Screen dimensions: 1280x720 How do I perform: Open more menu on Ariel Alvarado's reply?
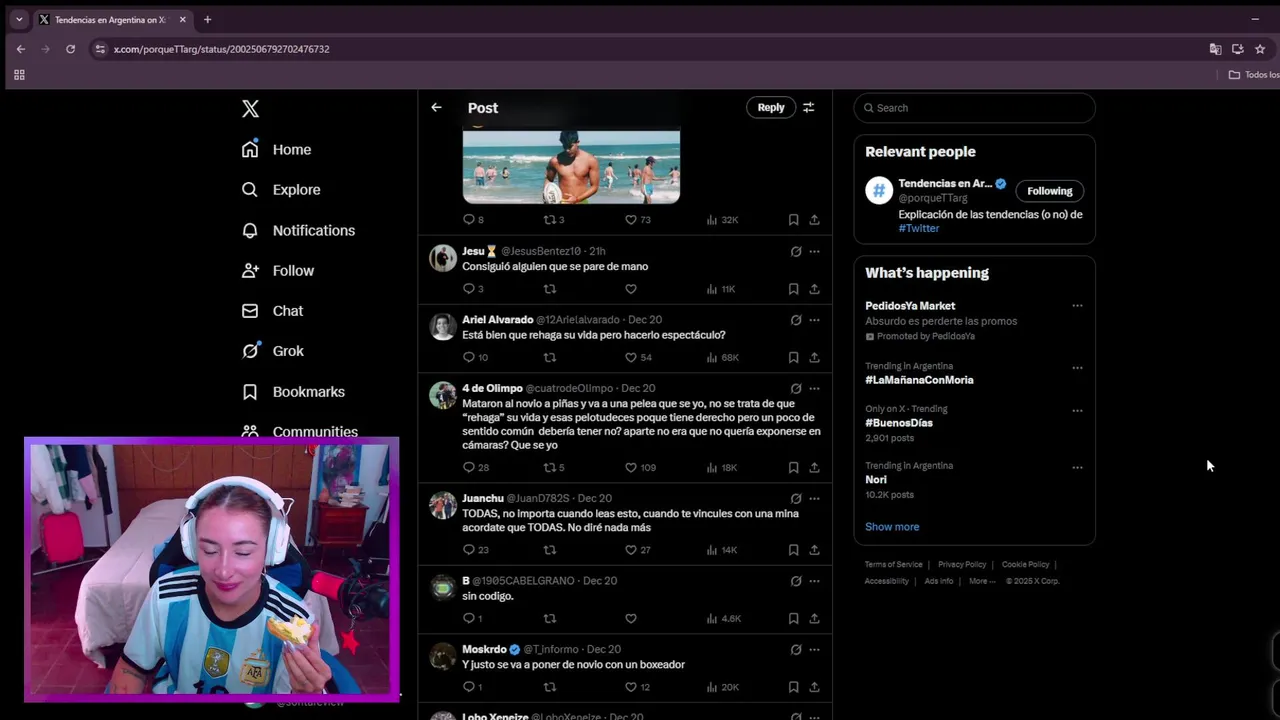pyautogui.click(x=814, y=320)
